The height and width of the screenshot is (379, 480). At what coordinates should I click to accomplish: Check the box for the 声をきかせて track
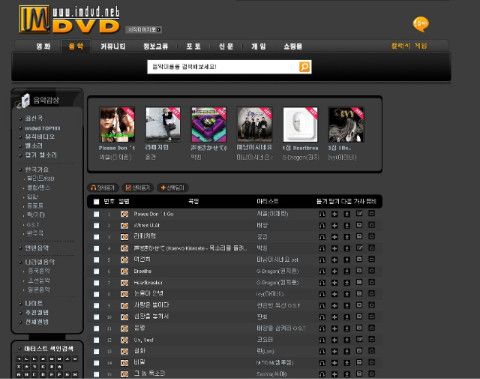[96, 248]
